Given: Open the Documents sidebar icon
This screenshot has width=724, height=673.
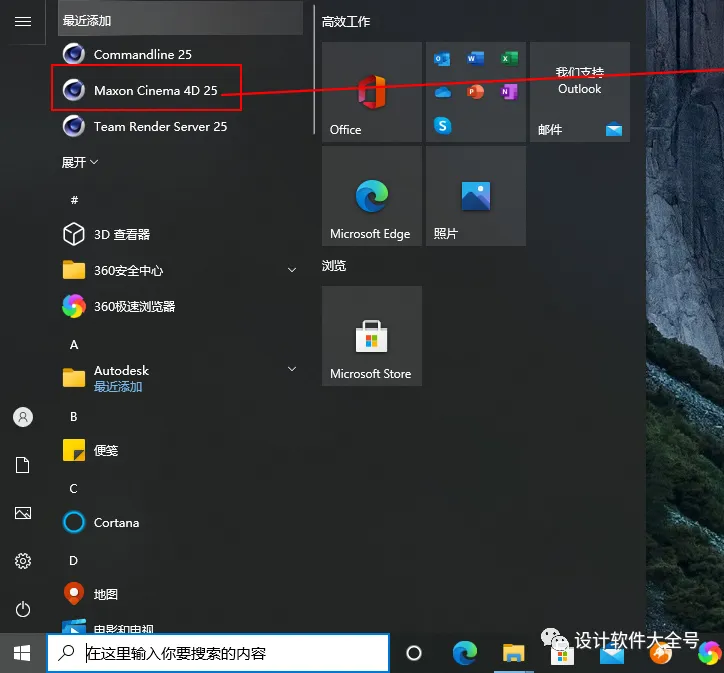Looking at the screenshot, I should [x=23, y=465].
